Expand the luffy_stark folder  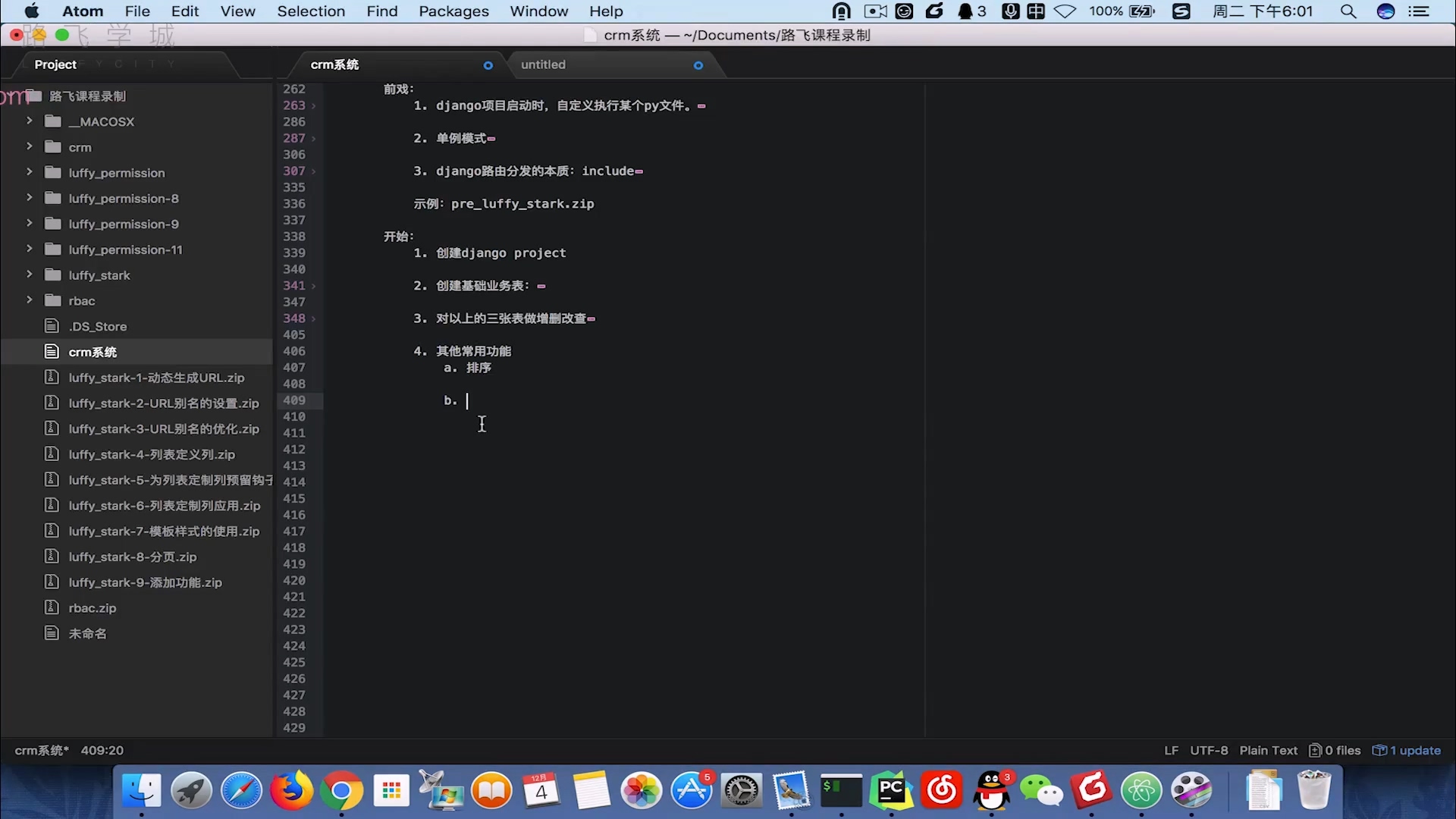tap(30, 275)
